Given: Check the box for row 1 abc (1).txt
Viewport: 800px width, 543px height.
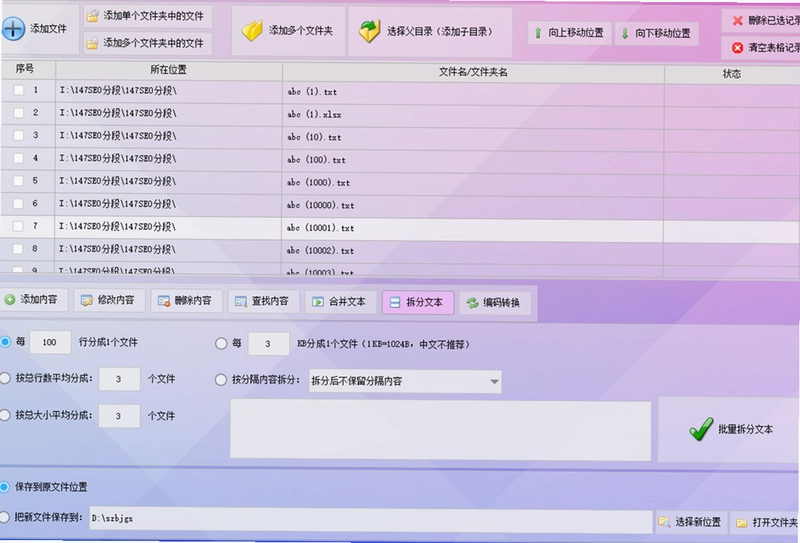Looking at the screenshot, I should 19,90.
